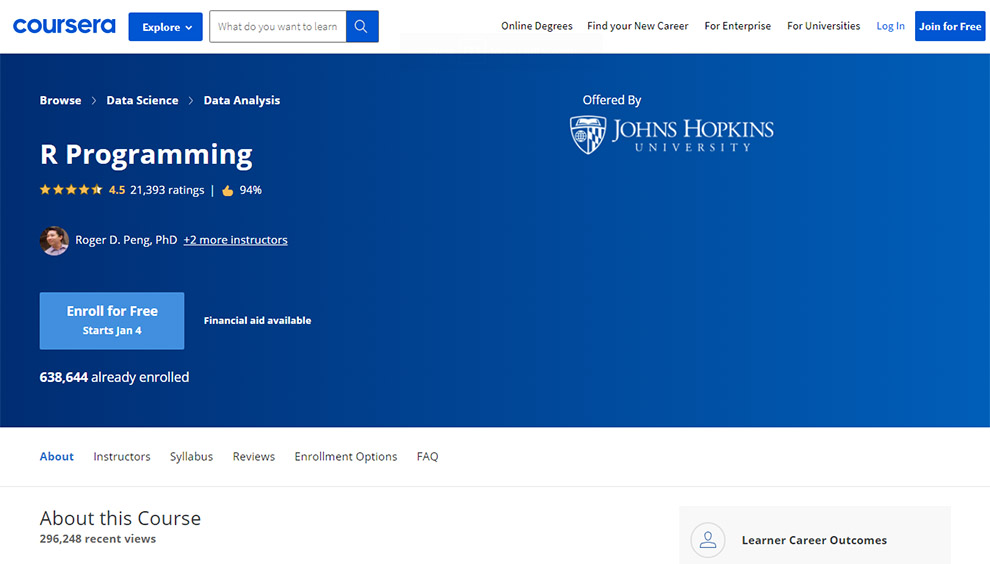Image resolution: width=990 pixels, height=564 pixels.
Task: Click Enroll for Free button
Action: tap(112, 320)
